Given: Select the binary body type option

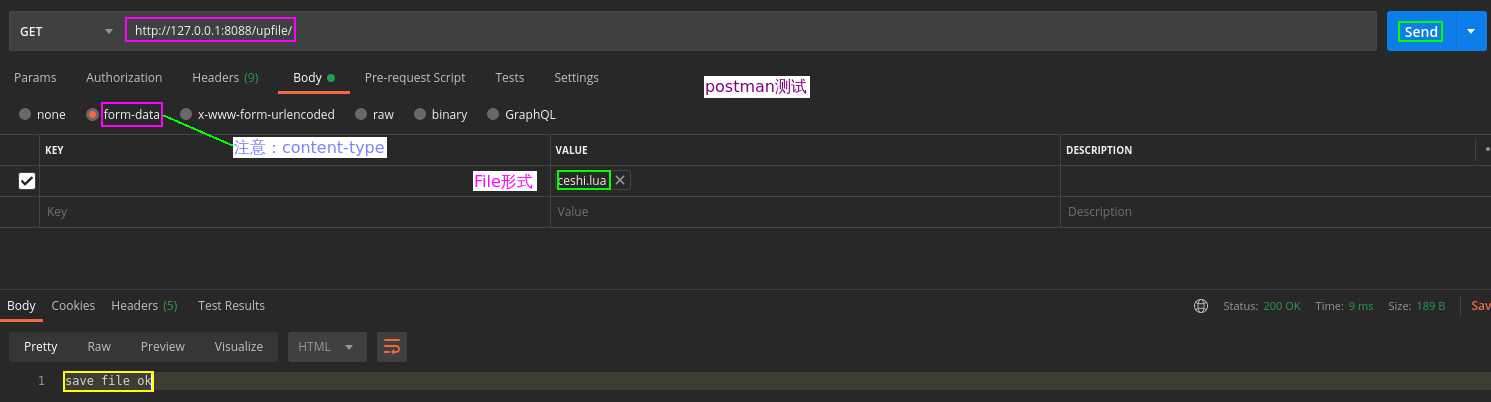Looking at the screenshot, I should tap(421, 115).
